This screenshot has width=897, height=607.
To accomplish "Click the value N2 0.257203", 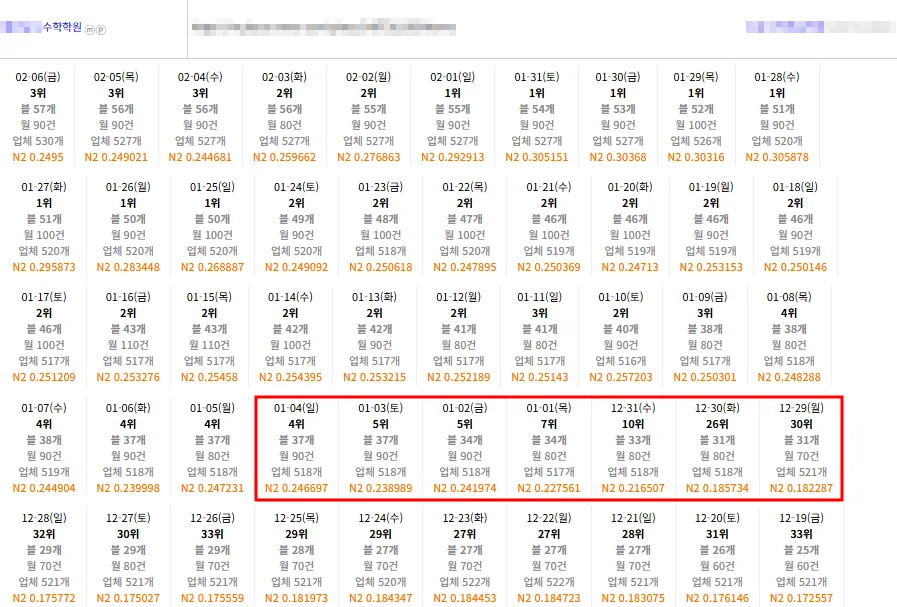I will (621, 377).
